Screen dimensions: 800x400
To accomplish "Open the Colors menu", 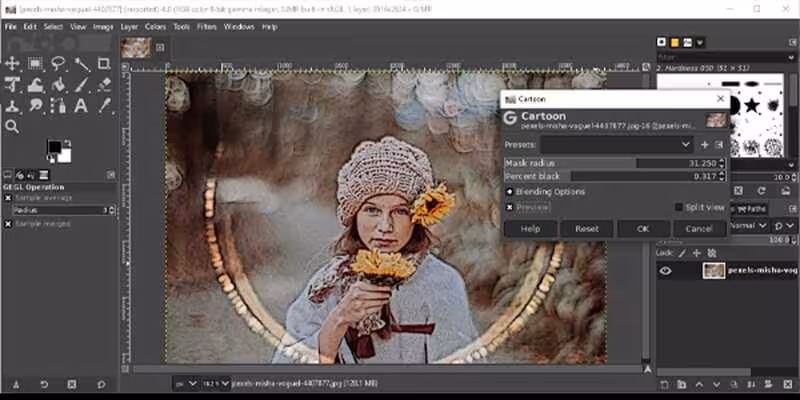I will [155, 27].
